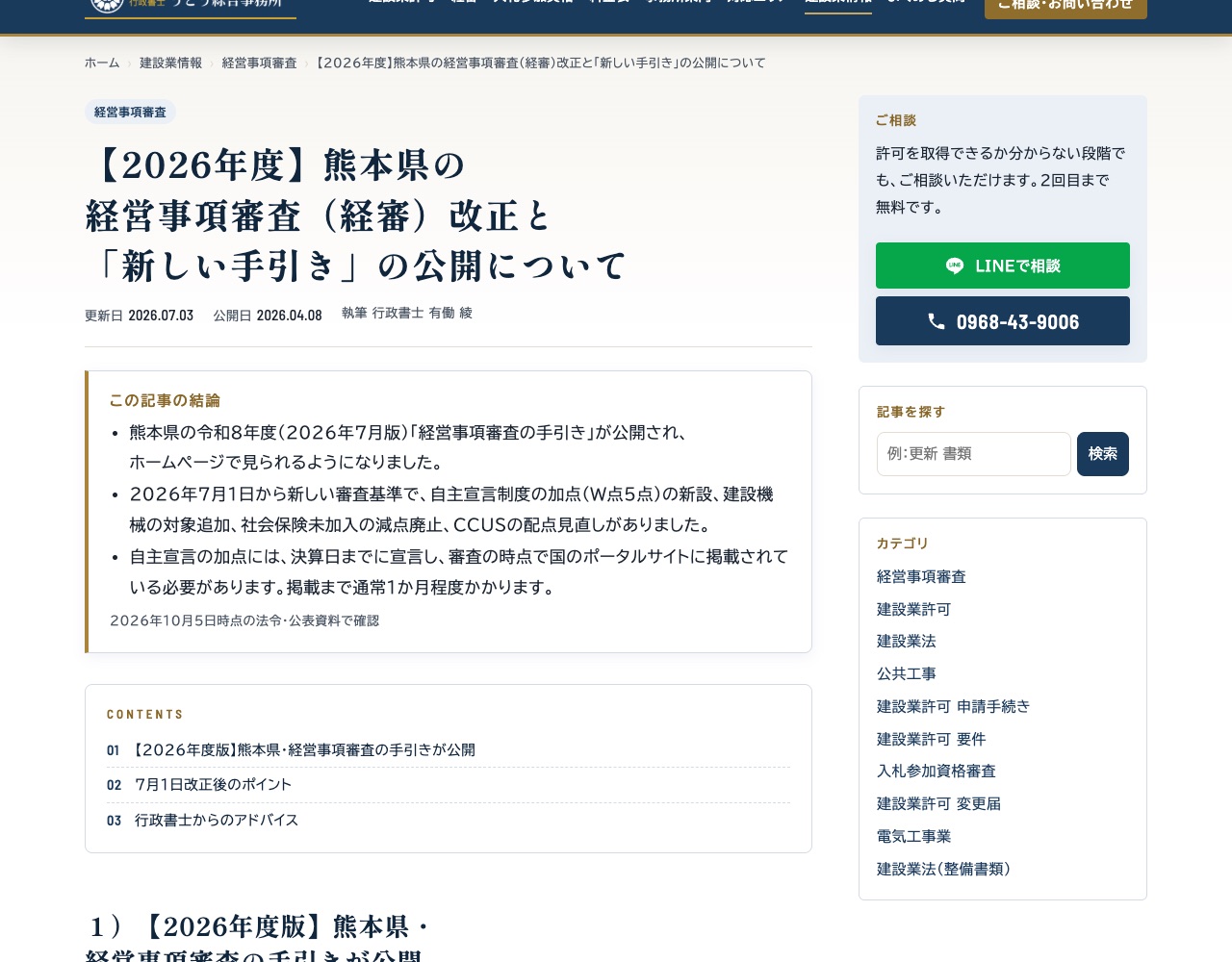Image resolution: width=1232 pixels, height=962 pixels.
Task: Open the 公共工事 category
Action: click(x=906, y=673)
